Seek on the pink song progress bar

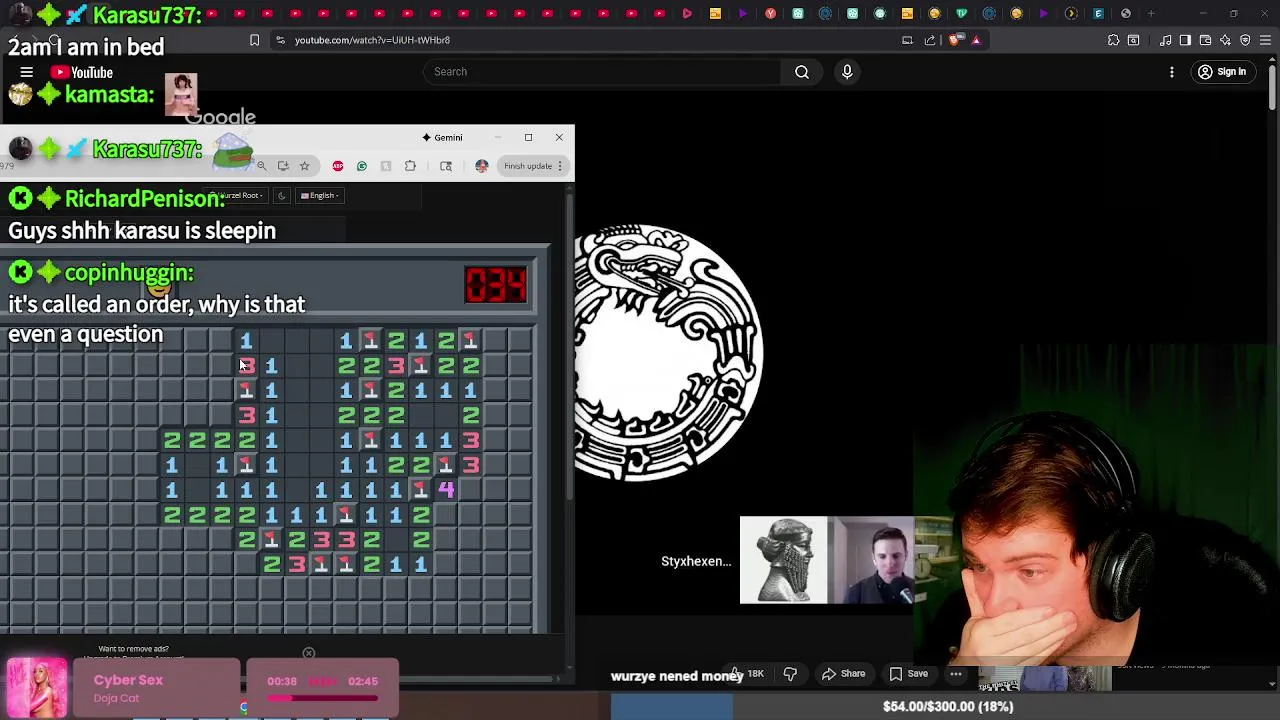pos(321,700)
